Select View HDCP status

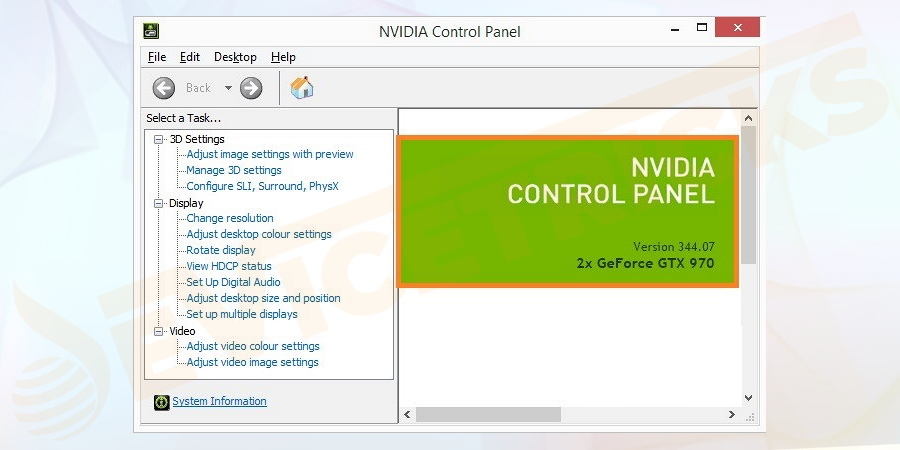[x=229, y=266]
